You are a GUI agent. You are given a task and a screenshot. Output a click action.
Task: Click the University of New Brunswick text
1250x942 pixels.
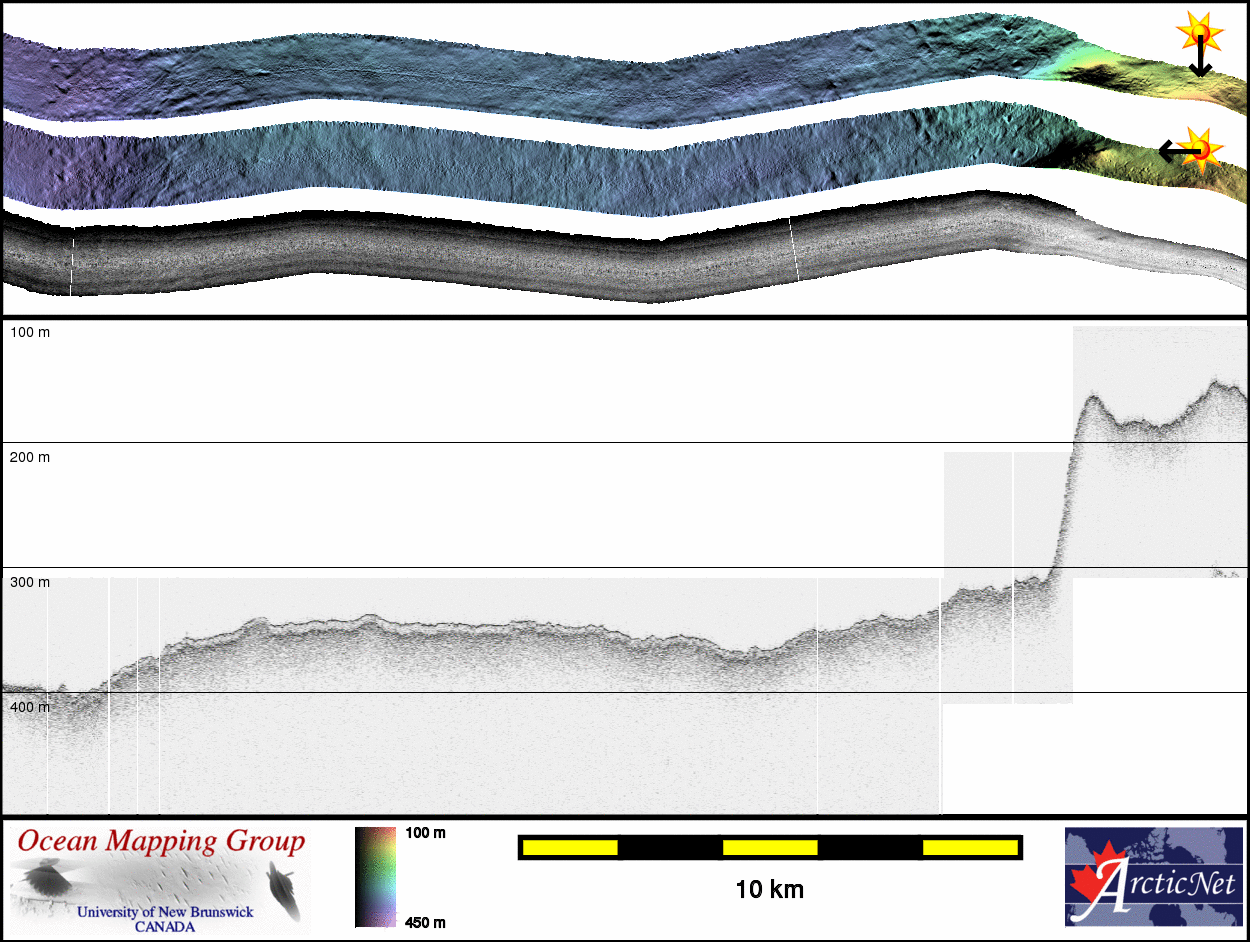click(165, 912)
